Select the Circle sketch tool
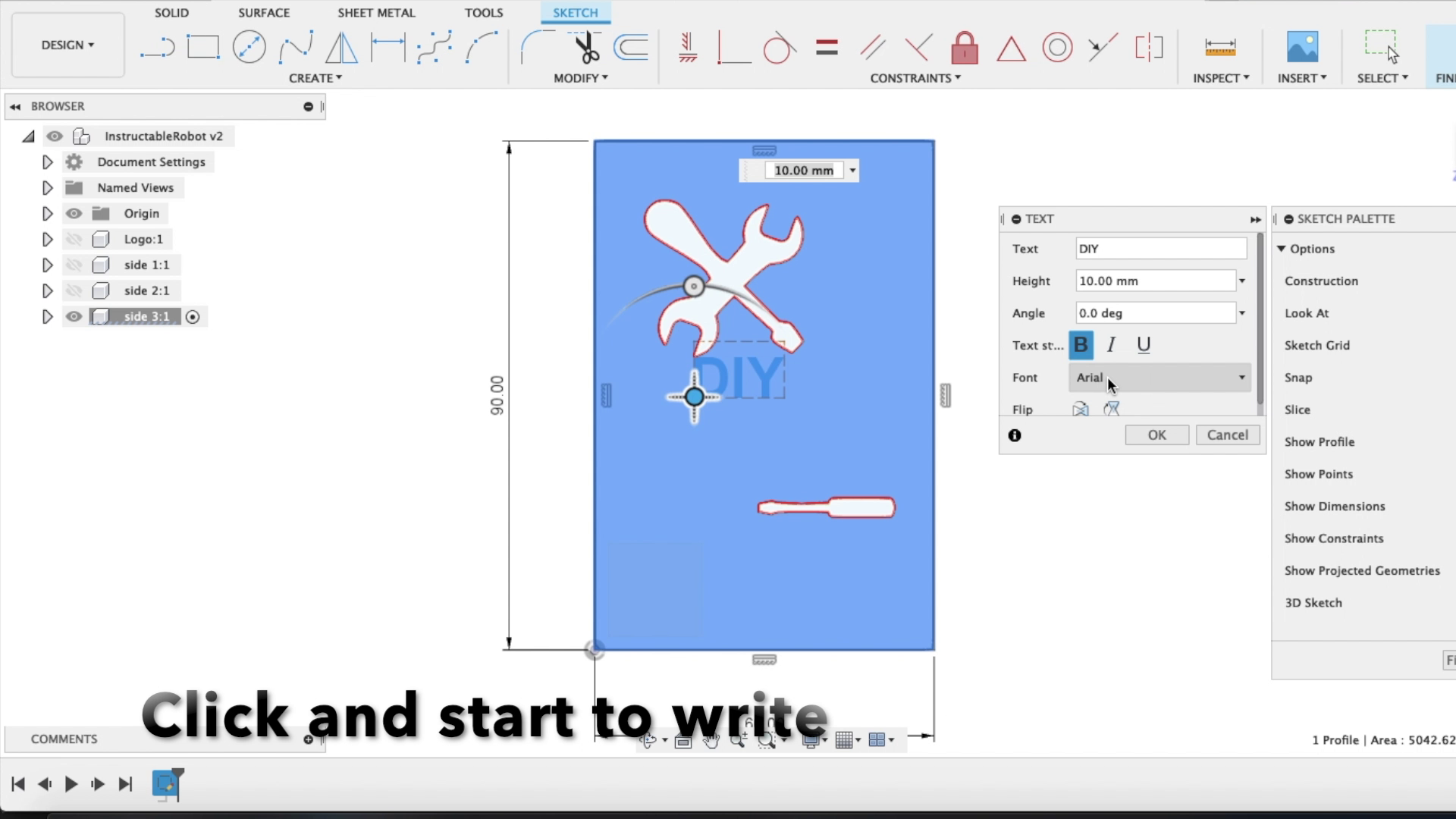Viewport: 1456px width, 819px height. (x=249, y=46)
